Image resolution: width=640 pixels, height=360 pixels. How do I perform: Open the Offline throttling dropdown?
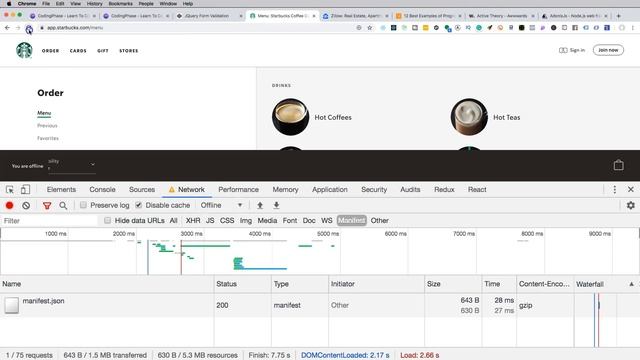click(221, 205)
